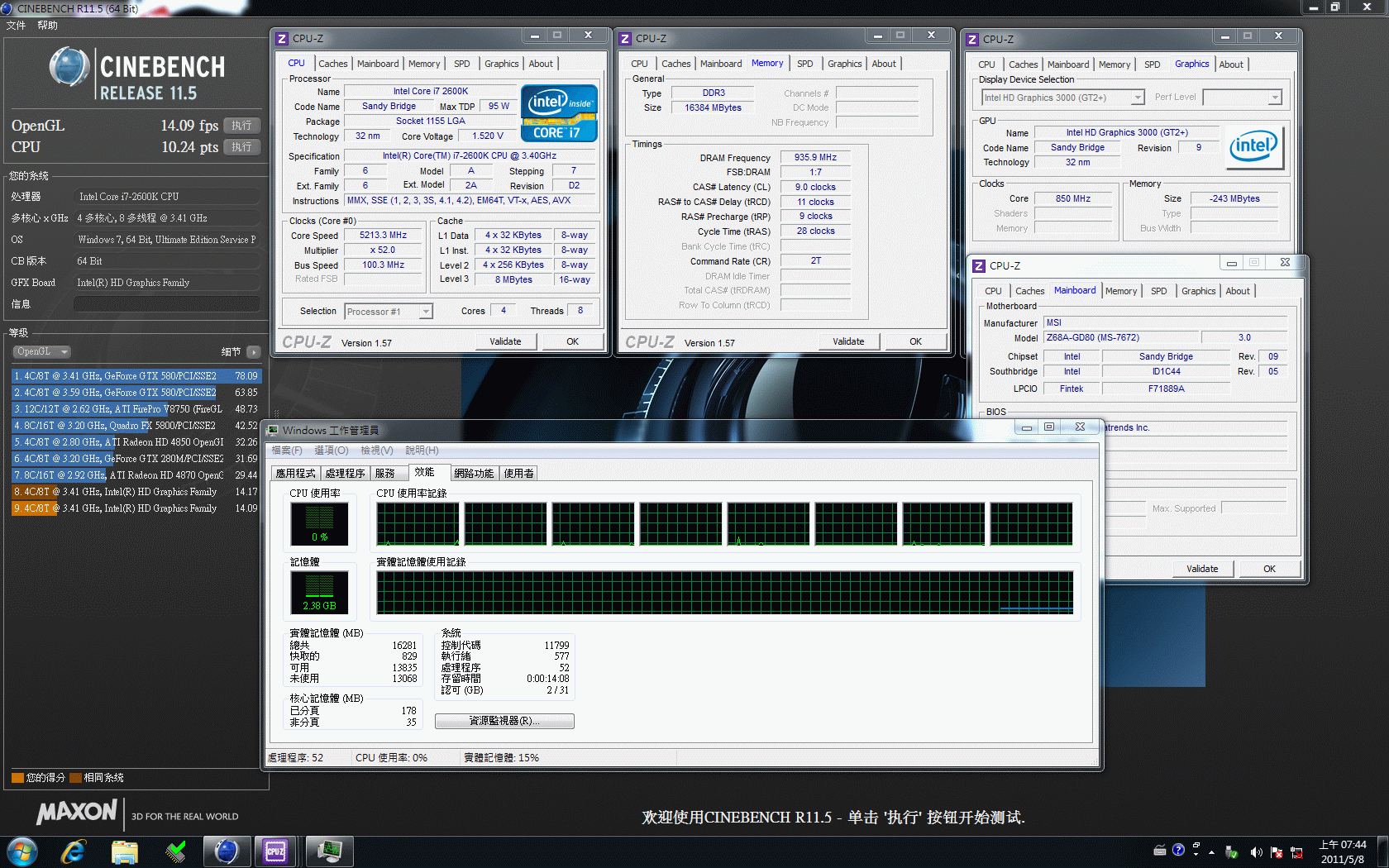Open Graphics tab in first CPU-Z window

[x=502, y=64]
